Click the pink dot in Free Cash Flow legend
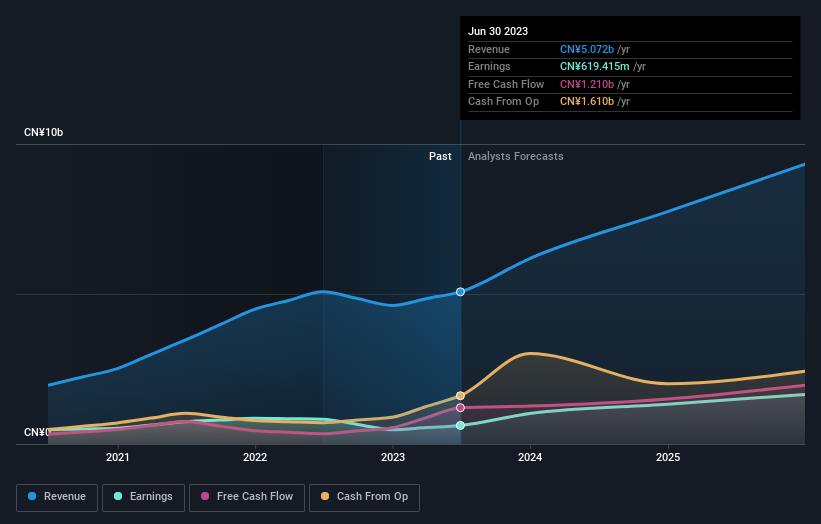This screenshot has height=524, width=821. click(x=205, y=496)
